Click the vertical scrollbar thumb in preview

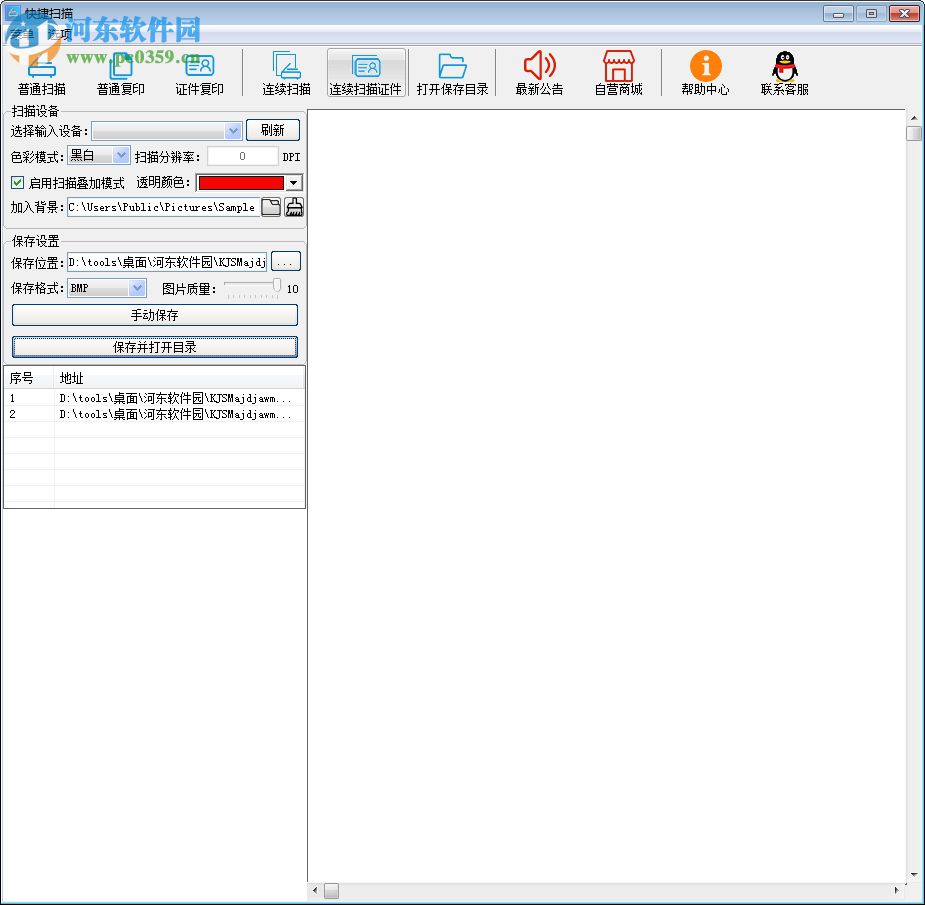click(x=914, y=133)
